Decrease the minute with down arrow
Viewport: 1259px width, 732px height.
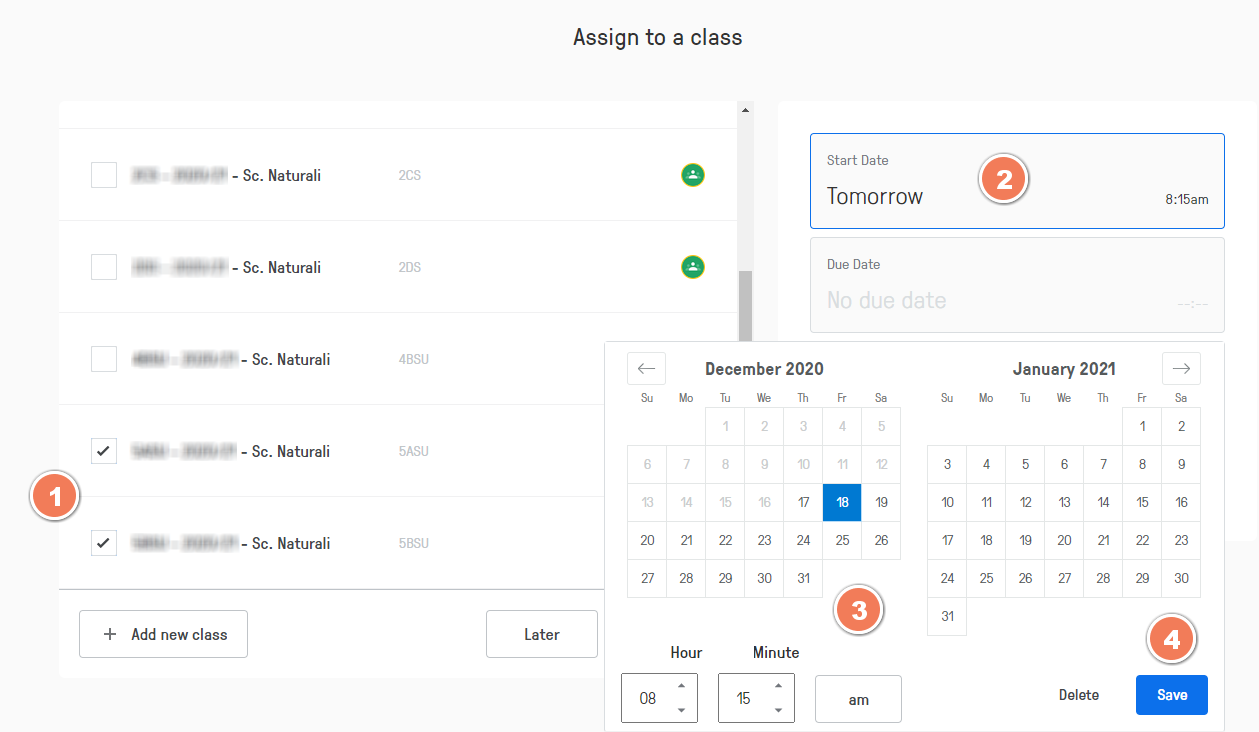tap(778, 710)
